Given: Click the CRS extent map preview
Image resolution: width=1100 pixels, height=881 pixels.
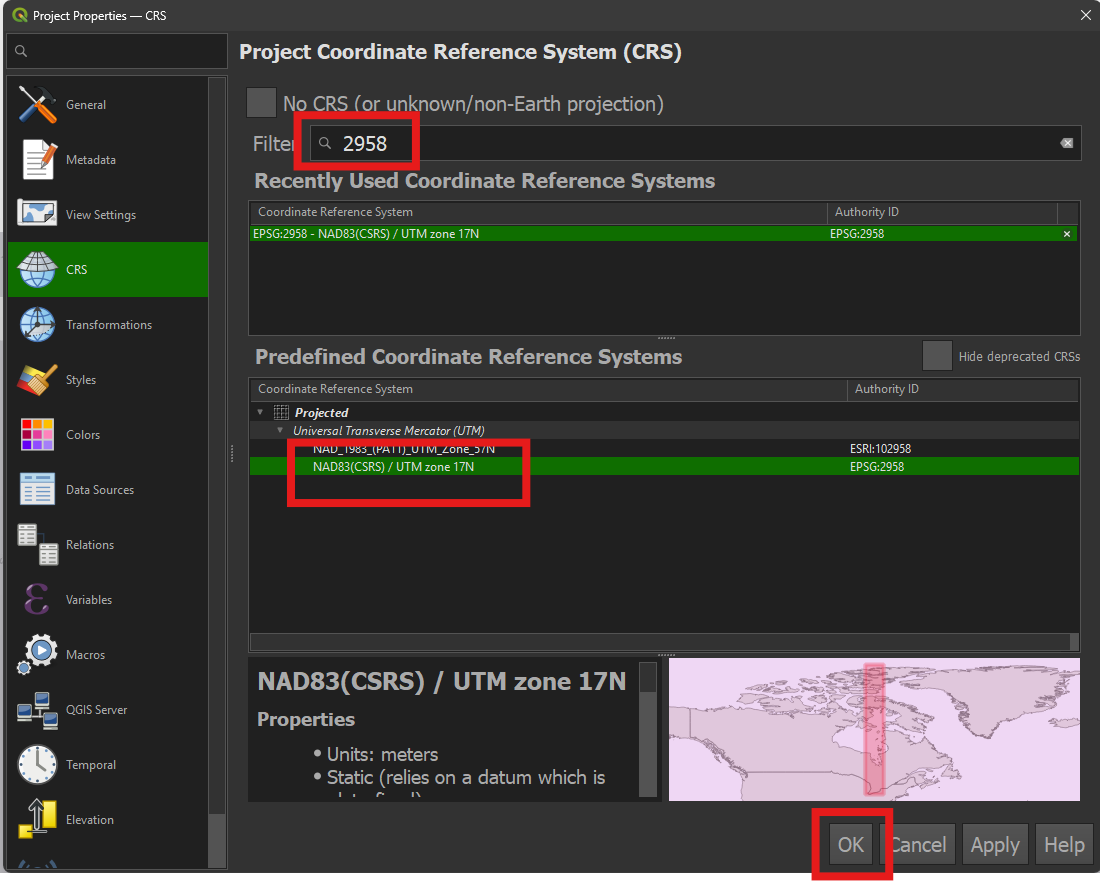Looking at the screenshot, I should (874, 729).
